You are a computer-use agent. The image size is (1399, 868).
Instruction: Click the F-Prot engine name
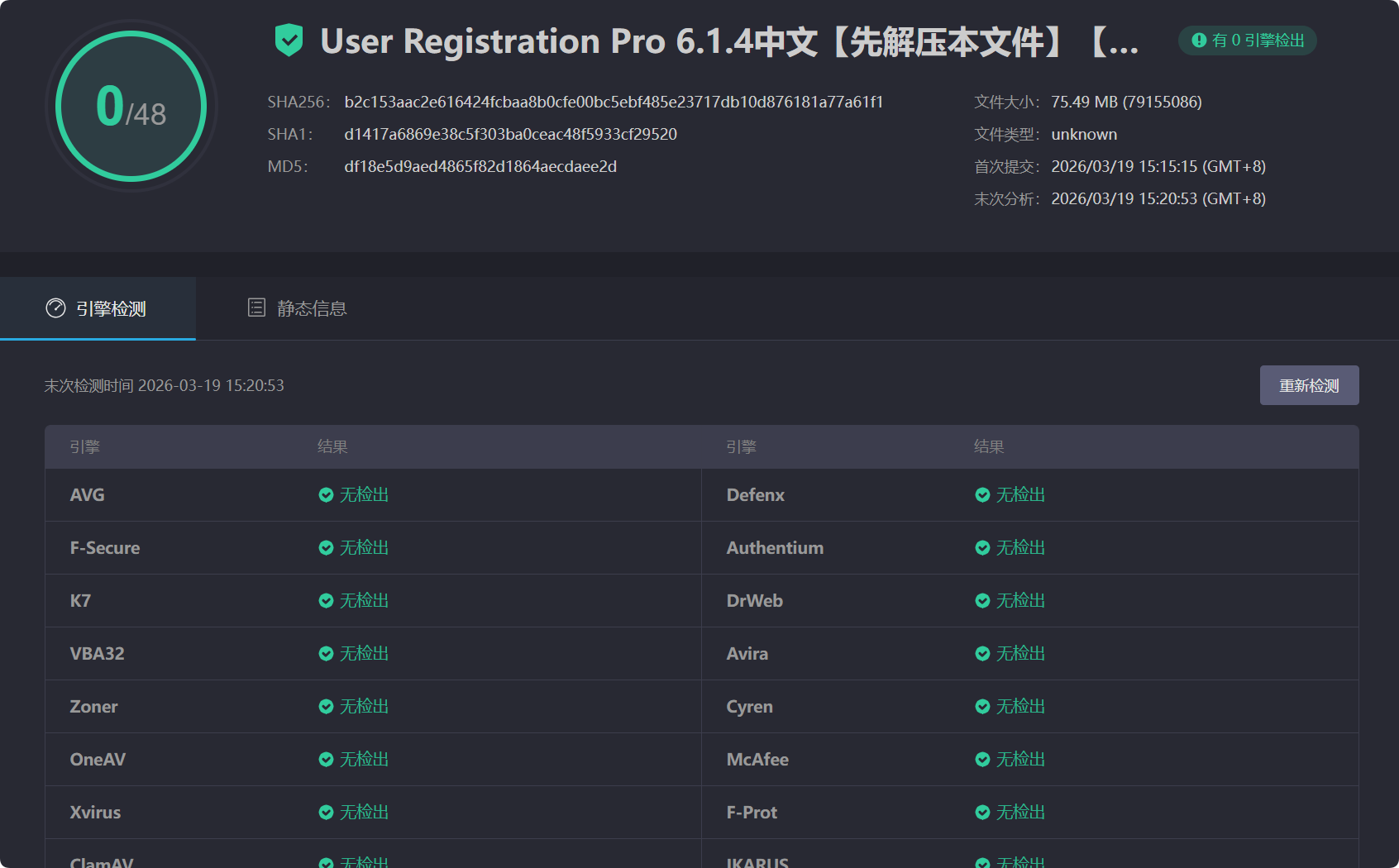(752, 813)
